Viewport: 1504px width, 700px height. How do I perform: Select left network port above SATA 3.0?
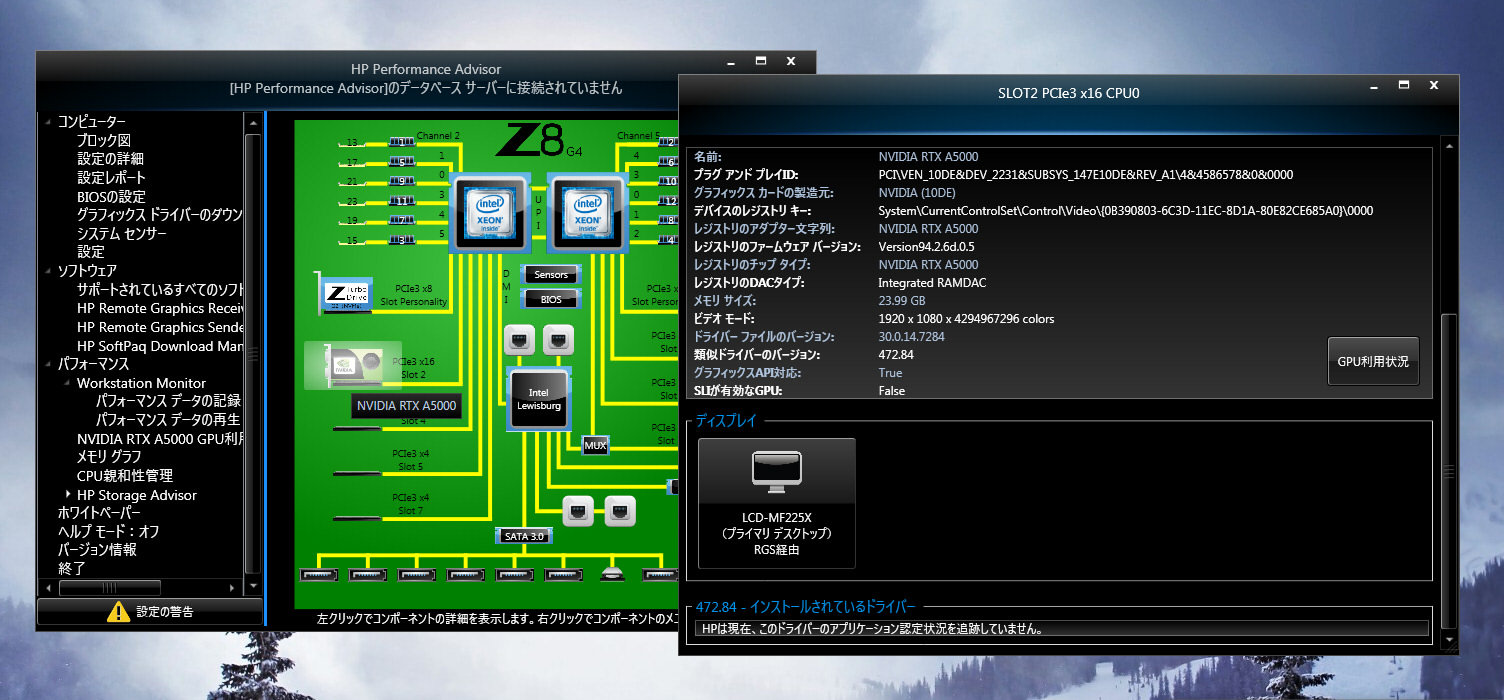point(578,511)
